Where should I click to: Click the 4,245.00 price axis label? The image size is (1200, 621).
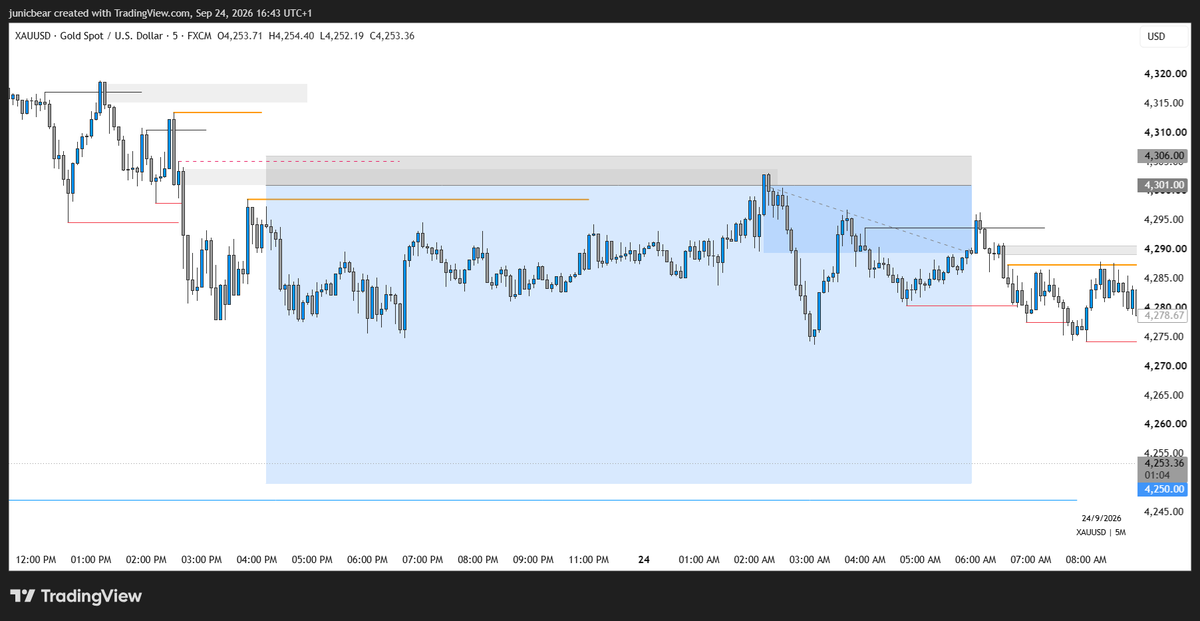pyautogui.click(x=1164, y=512)
